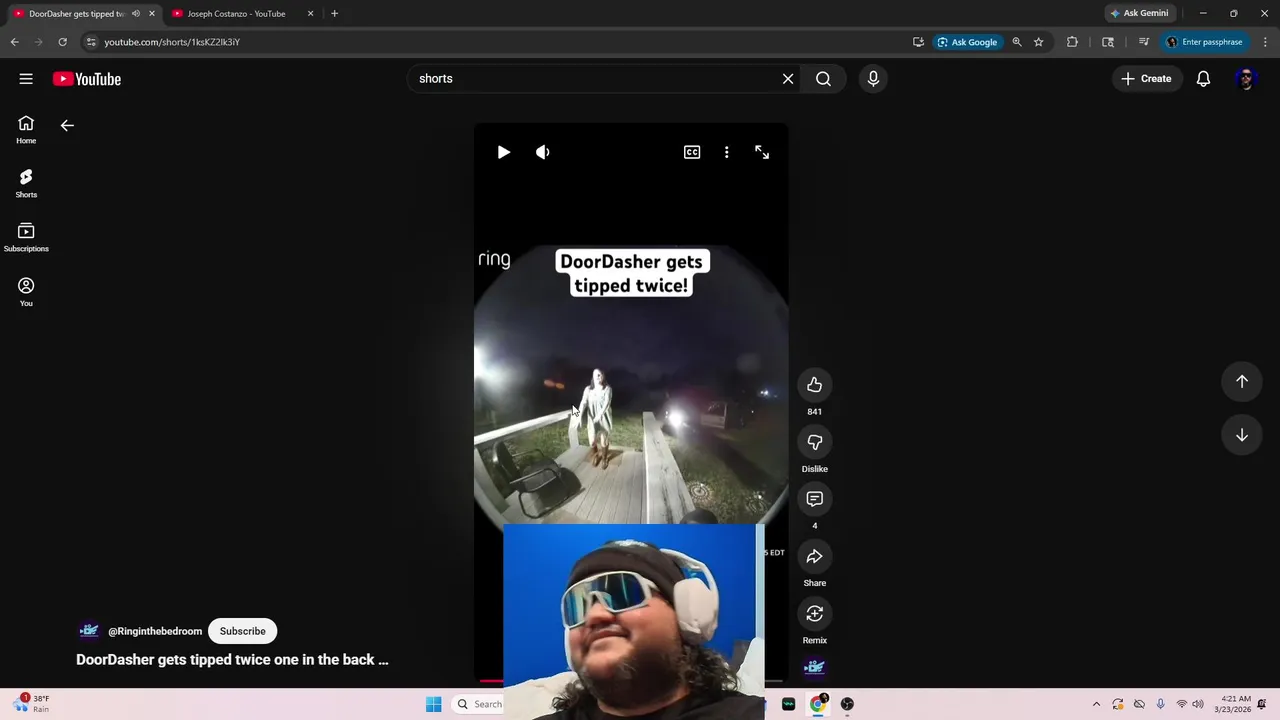Open the Chrome taskbar icon
The image size is (1280, 720).
coord(818,704)
